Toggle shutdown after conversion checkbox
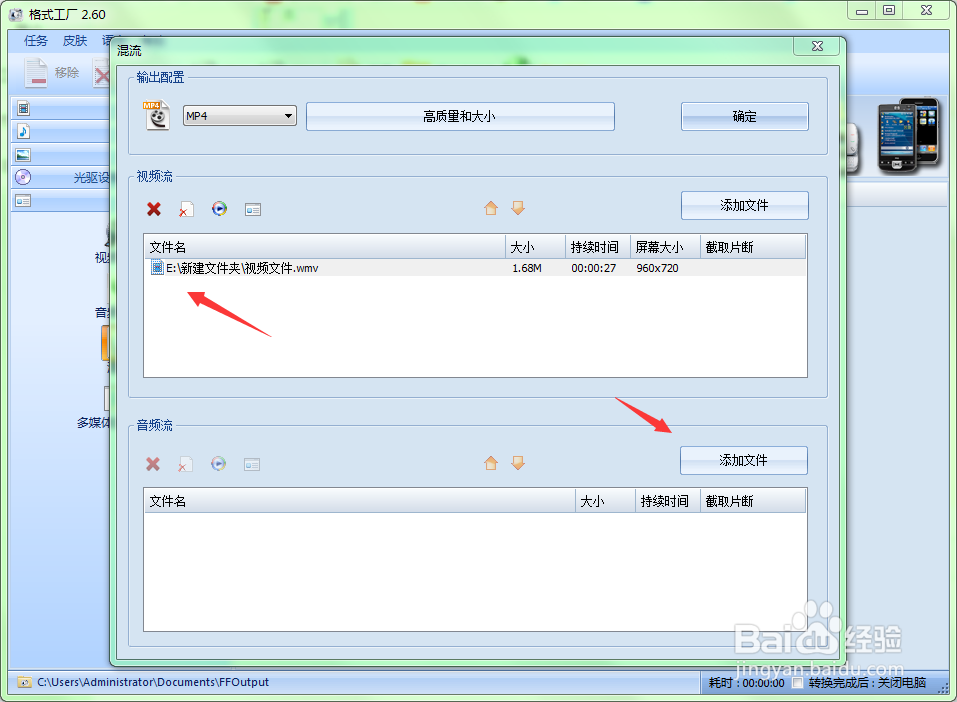 [798, 682]
